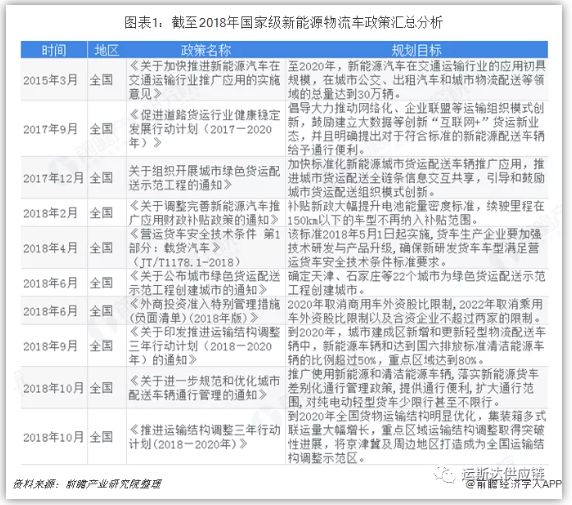Screen dimensions: 572x505
Task: Click the @前瞻经济学人APP watermark
Action: pyautogui.click(x=514, y=484)
